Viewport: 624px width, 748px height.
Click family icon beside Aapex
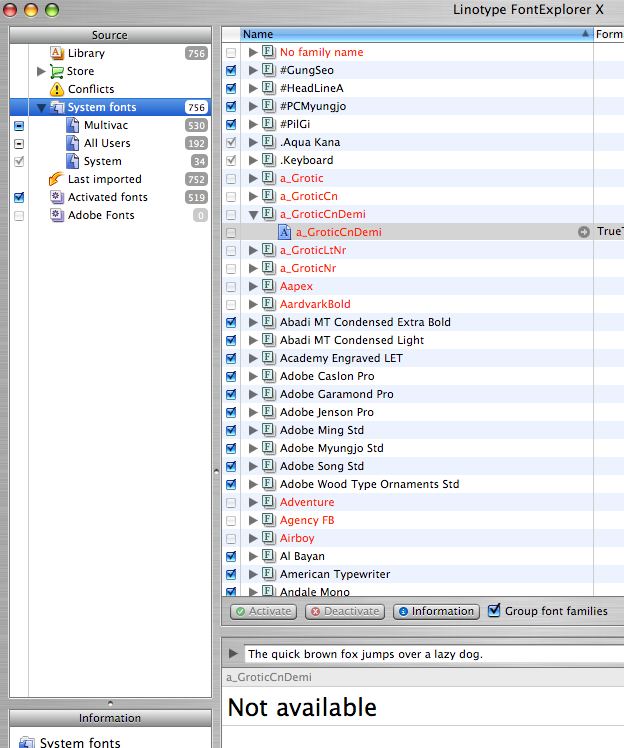269,286
